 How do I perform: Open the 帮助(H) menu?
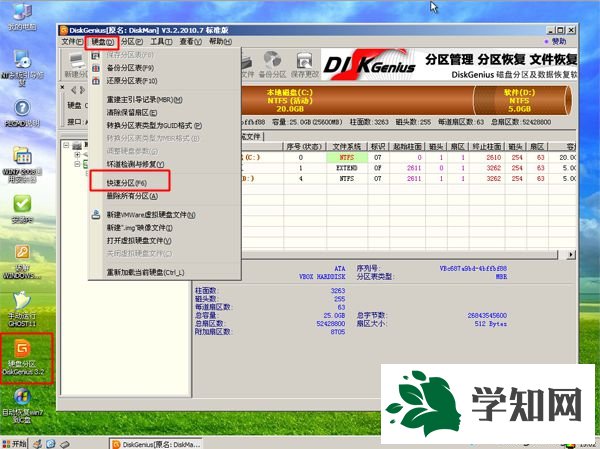click(x=220, y=41)
